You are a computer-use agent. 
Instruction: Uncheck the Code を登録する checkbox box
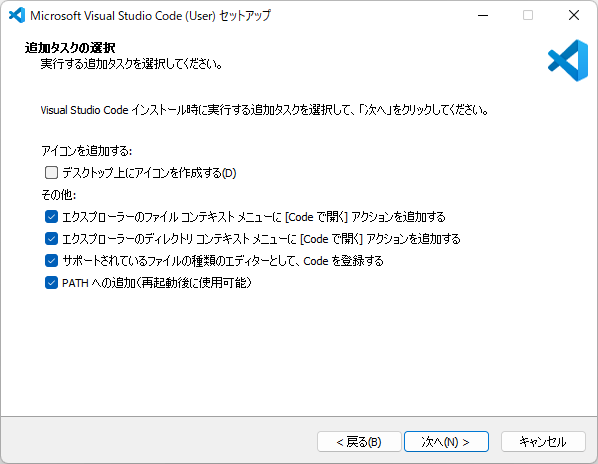pos(51,261)
